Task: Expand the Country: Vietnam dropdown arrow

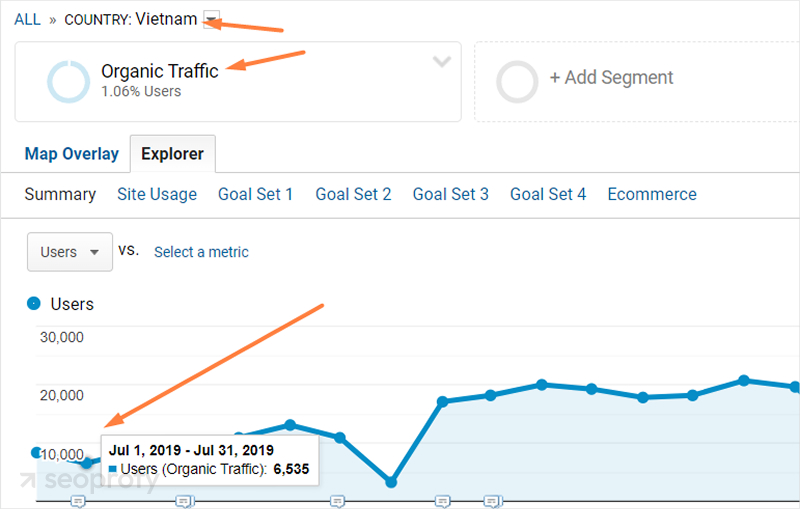Action: tap(211, 19)
